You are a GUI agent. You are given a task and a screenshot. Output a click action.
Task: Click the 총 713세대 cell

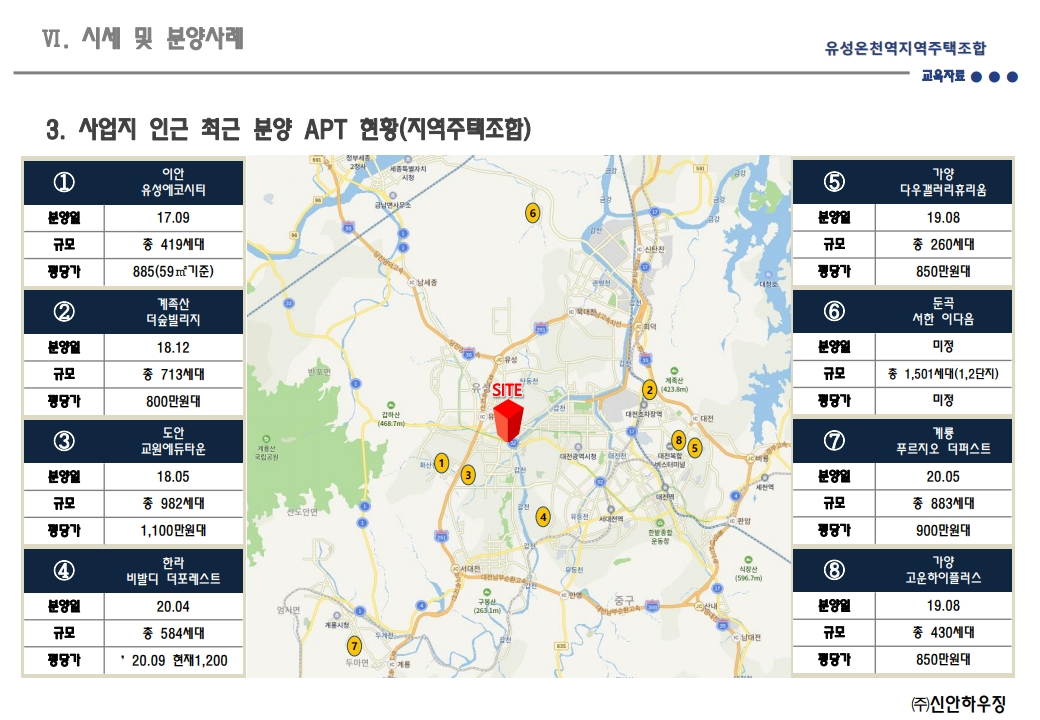(x=173, y=375)
